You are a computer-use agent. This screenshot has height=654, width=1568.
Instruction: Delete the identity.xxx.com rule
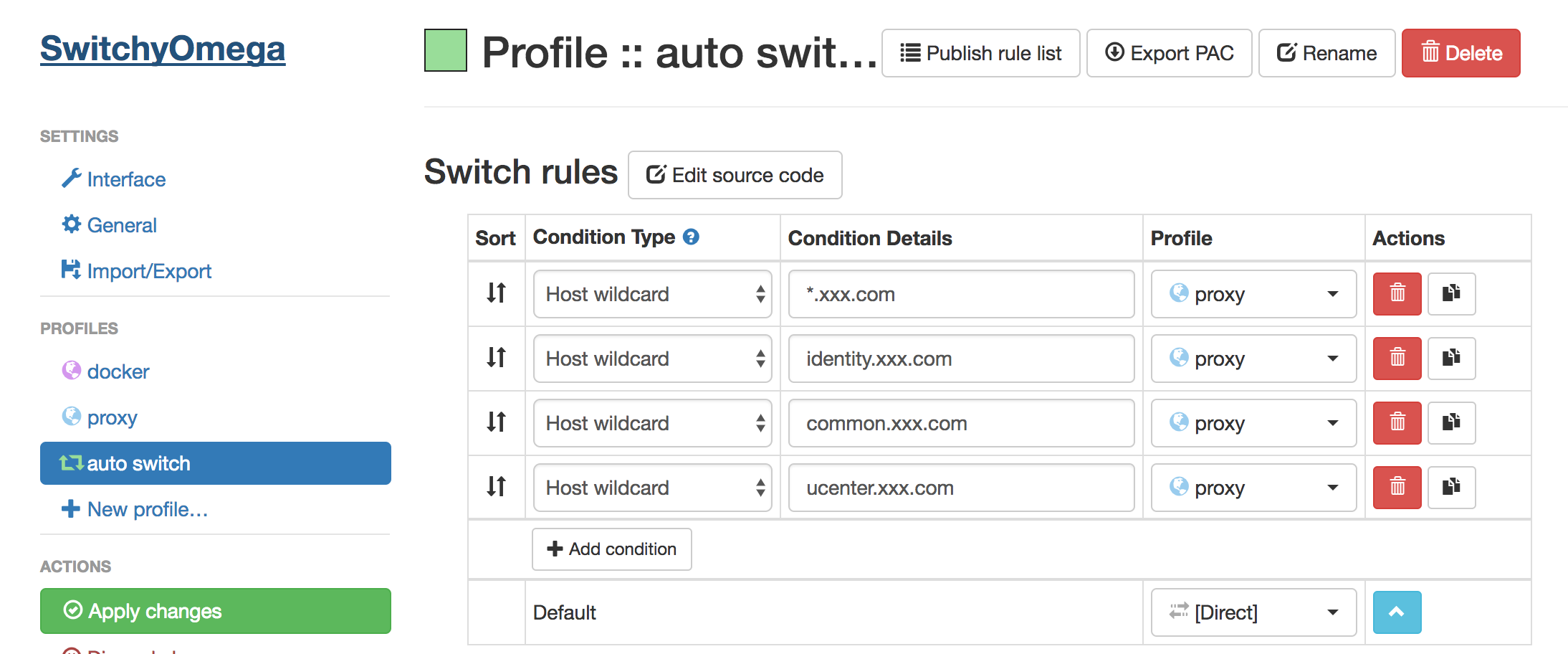click(1397, 359)
